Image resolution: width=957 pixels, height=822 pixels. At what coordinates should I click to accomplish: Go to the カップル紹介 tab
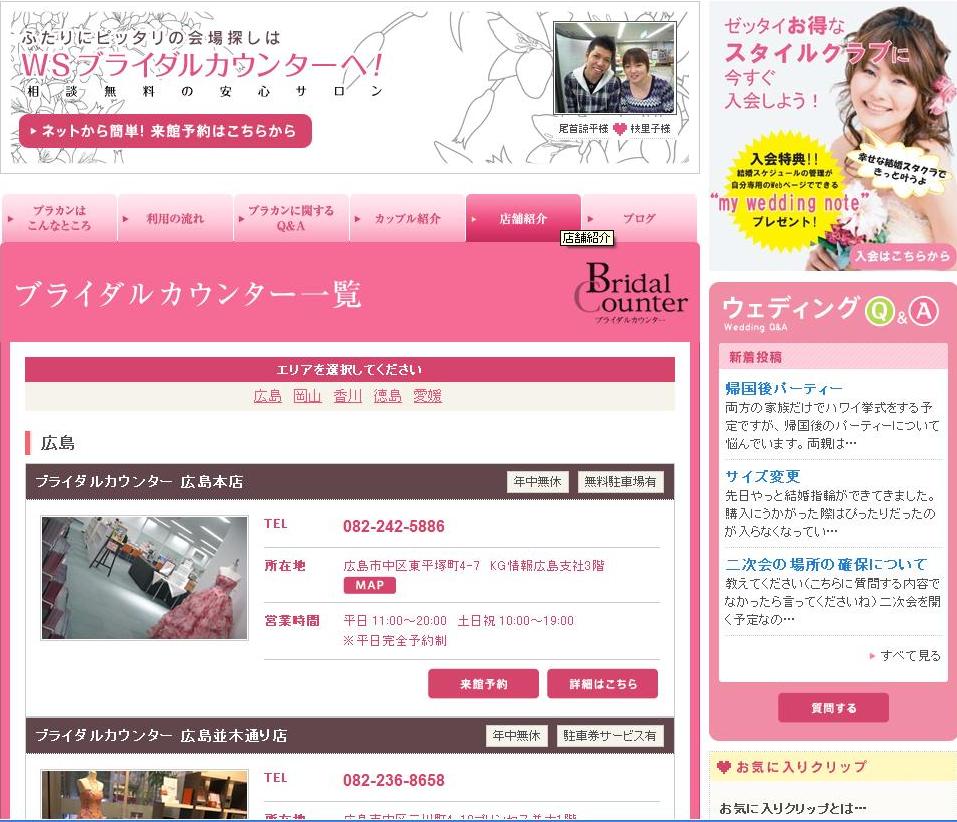(407, 218)
